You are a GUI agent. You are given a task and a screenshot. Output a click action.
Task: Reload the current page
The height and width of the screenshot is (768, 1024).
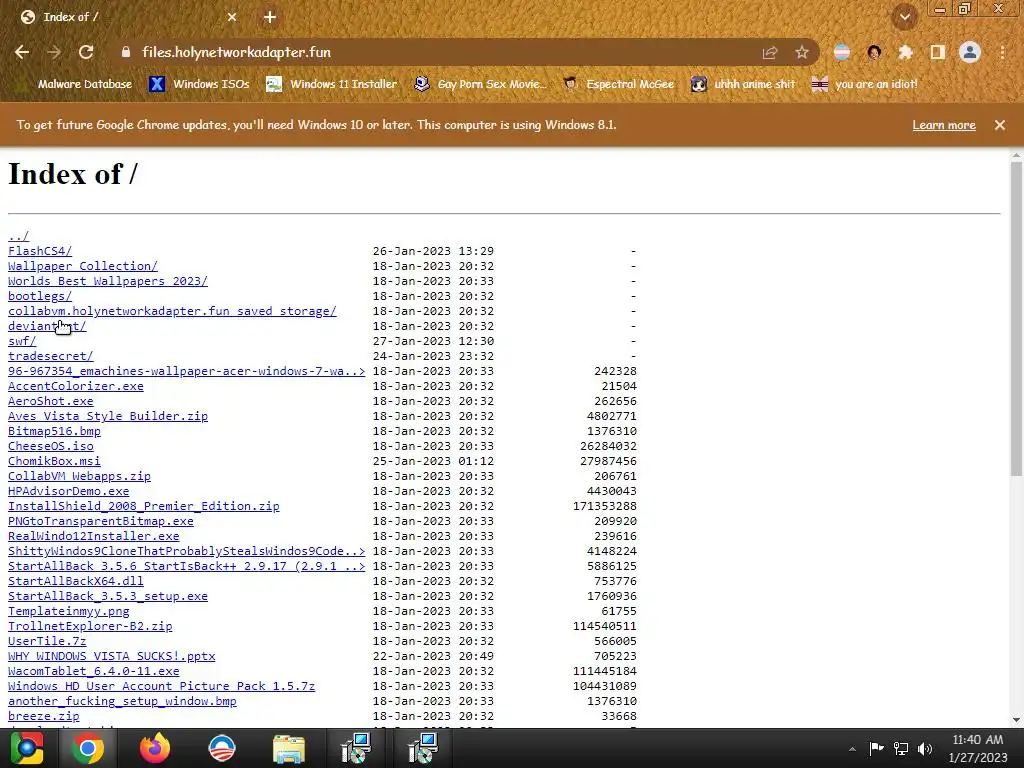pos(86,52)
